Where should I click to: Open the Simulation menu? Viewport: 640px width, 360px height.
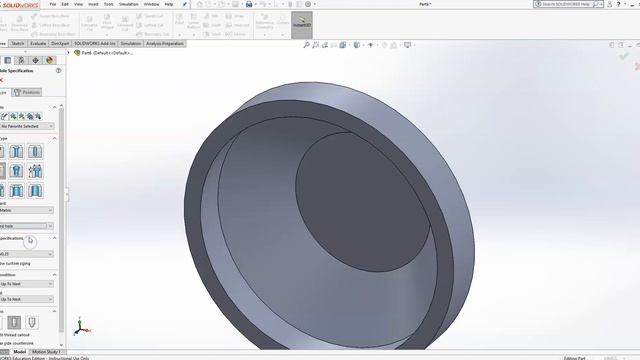129,4
